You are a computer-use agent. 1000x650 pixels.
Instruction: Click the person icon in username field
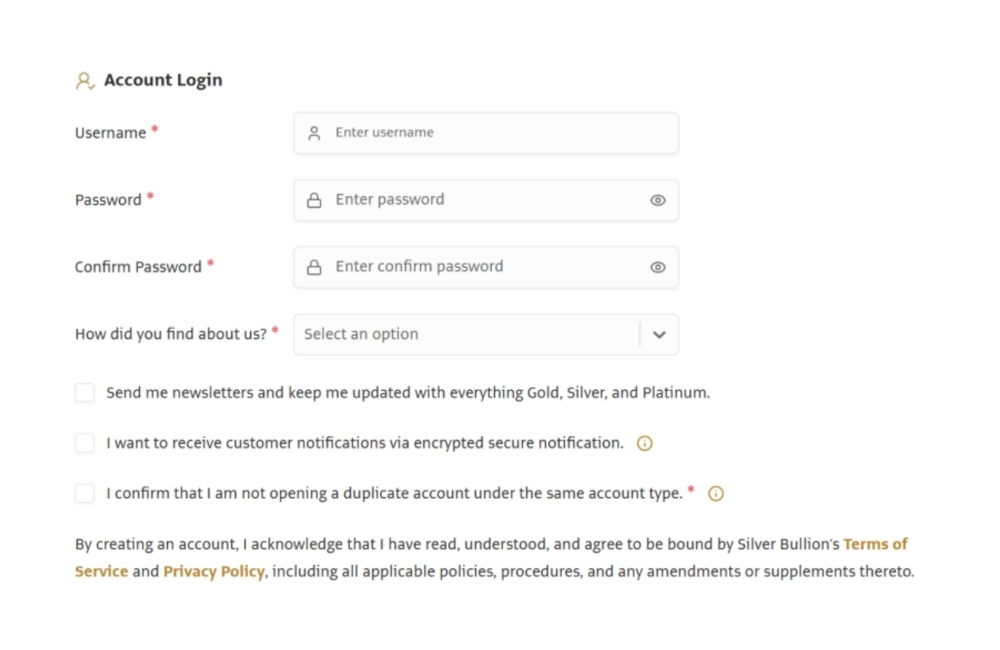[x=314, y=133]
